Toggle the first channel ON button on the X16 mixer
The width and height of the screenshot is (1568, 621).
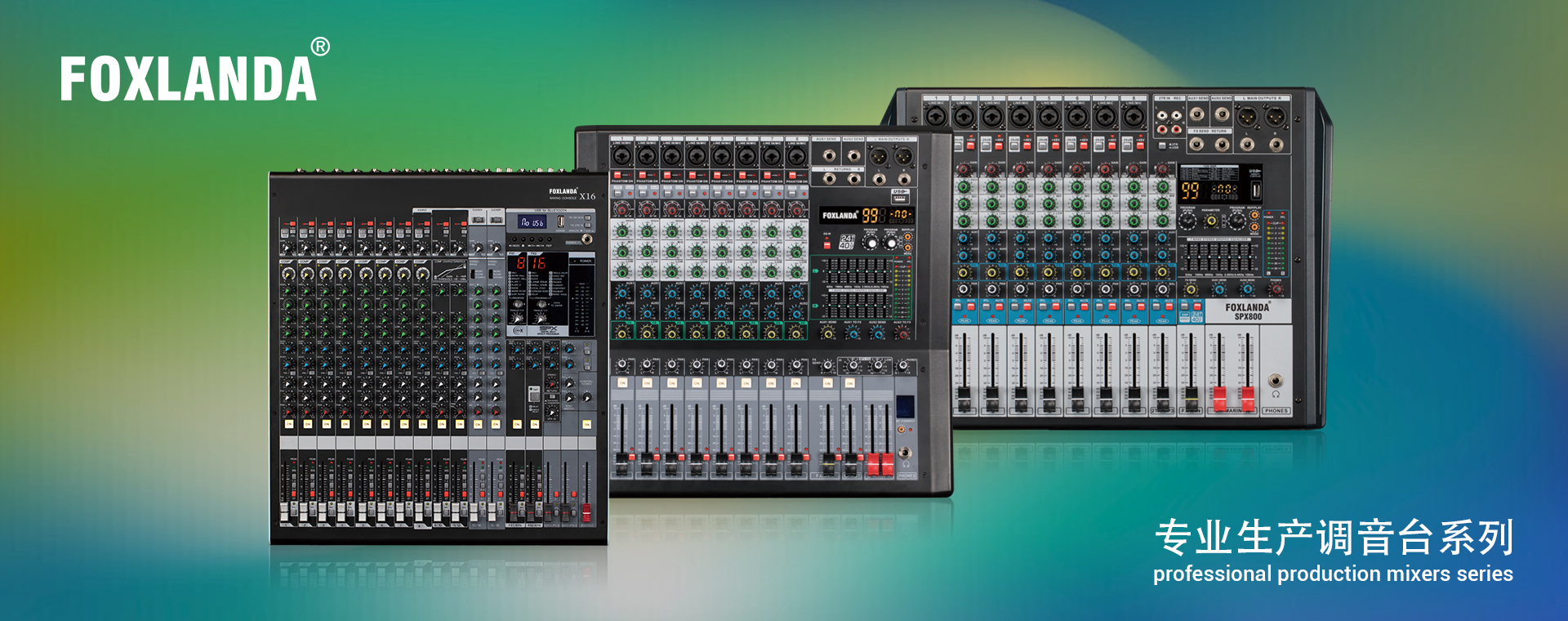click(289, 424)
